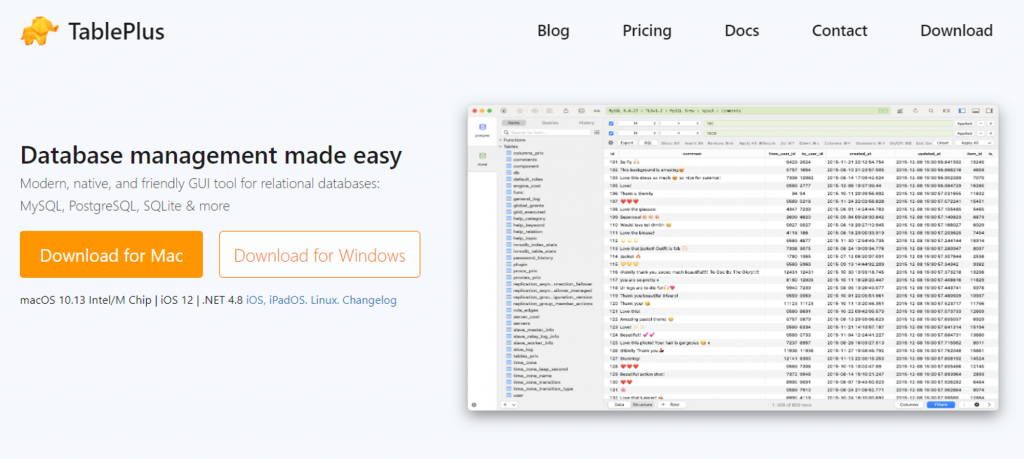Select the default_roles table
1024x459 pixels.
pyautogui.click(x=524, y=178)
